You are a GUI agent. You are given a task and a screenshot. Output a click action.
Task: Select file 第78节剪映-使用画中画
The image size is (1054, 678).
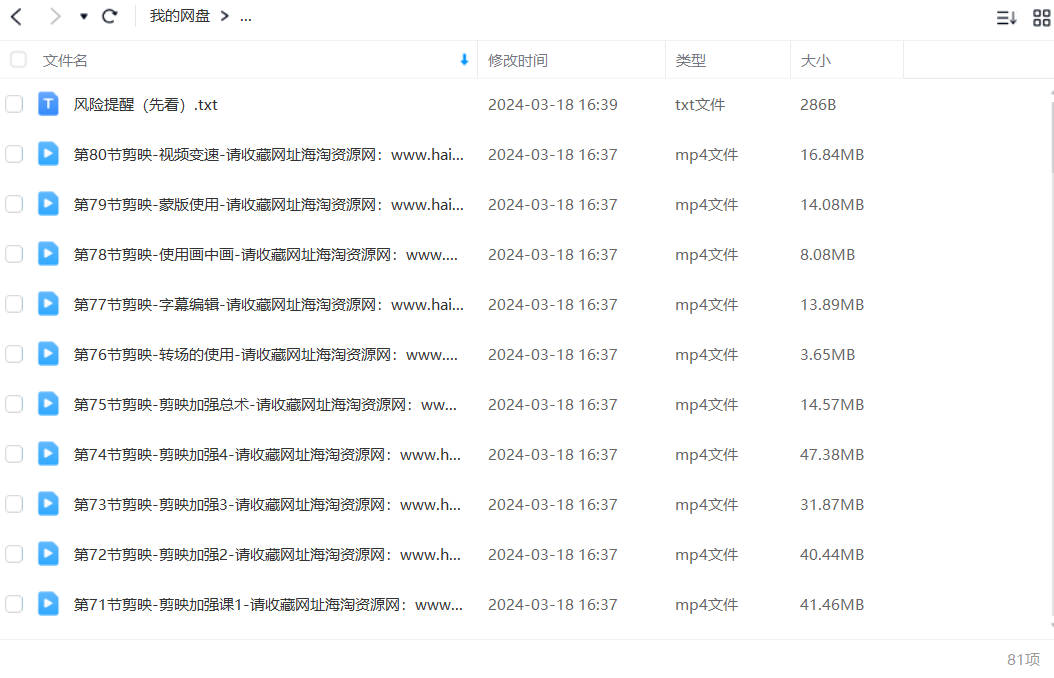(x=266, y=255)
